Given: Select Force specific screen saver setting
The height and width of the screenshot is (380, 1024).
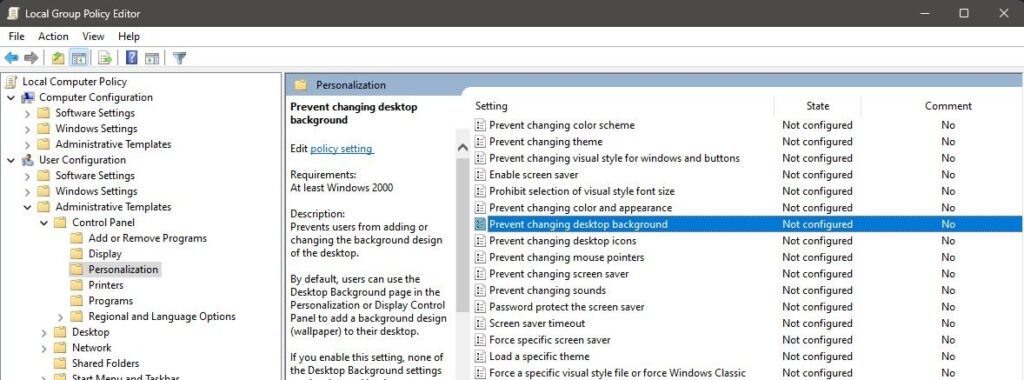Looking at the screenshot, I should [x=550, y=340].
